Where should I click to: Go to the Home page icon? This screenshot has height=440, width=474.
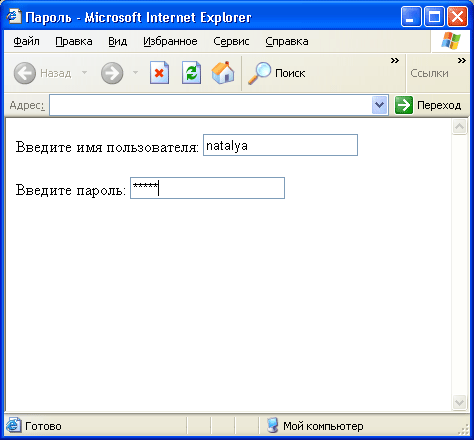click(x=223, y=73)
